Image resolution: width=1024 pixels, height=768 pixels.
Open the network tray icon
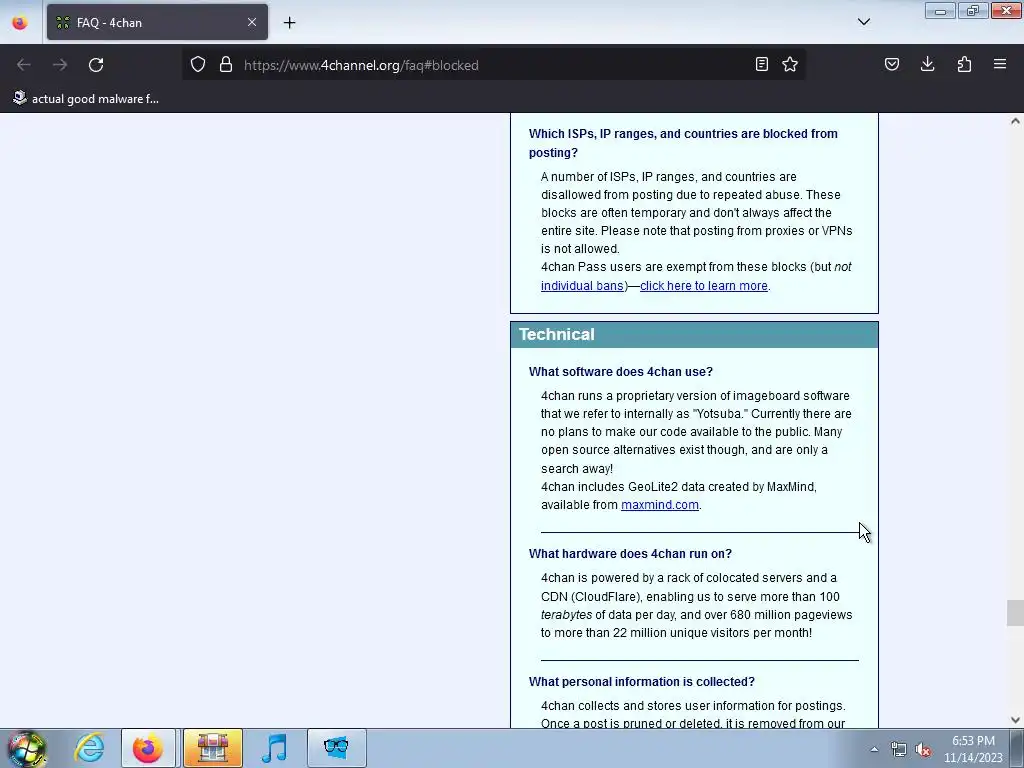[x=899, y=750]
